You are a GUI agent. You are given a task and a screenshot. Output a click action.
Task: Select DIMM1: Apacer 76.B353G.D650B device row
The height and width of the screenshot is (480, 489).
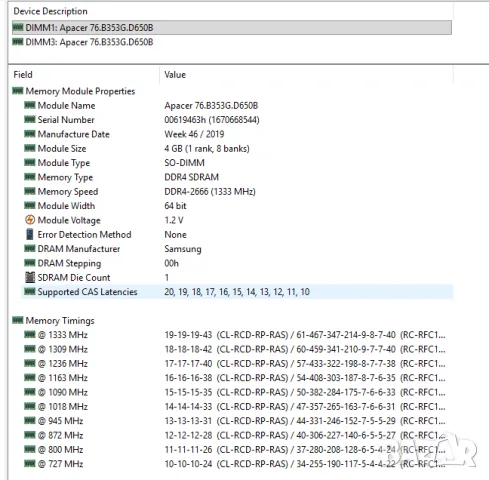point(232,28)
